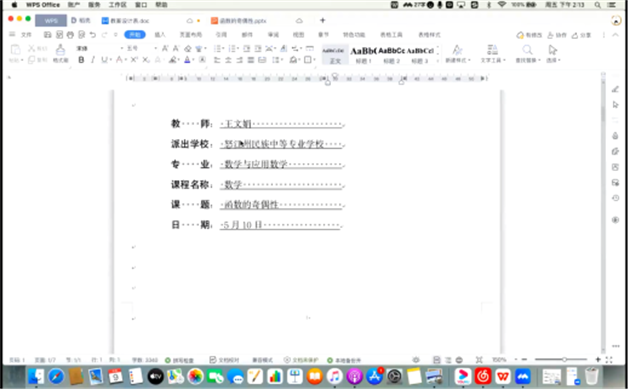Click the superscript X² icon

tap(134, 60)
